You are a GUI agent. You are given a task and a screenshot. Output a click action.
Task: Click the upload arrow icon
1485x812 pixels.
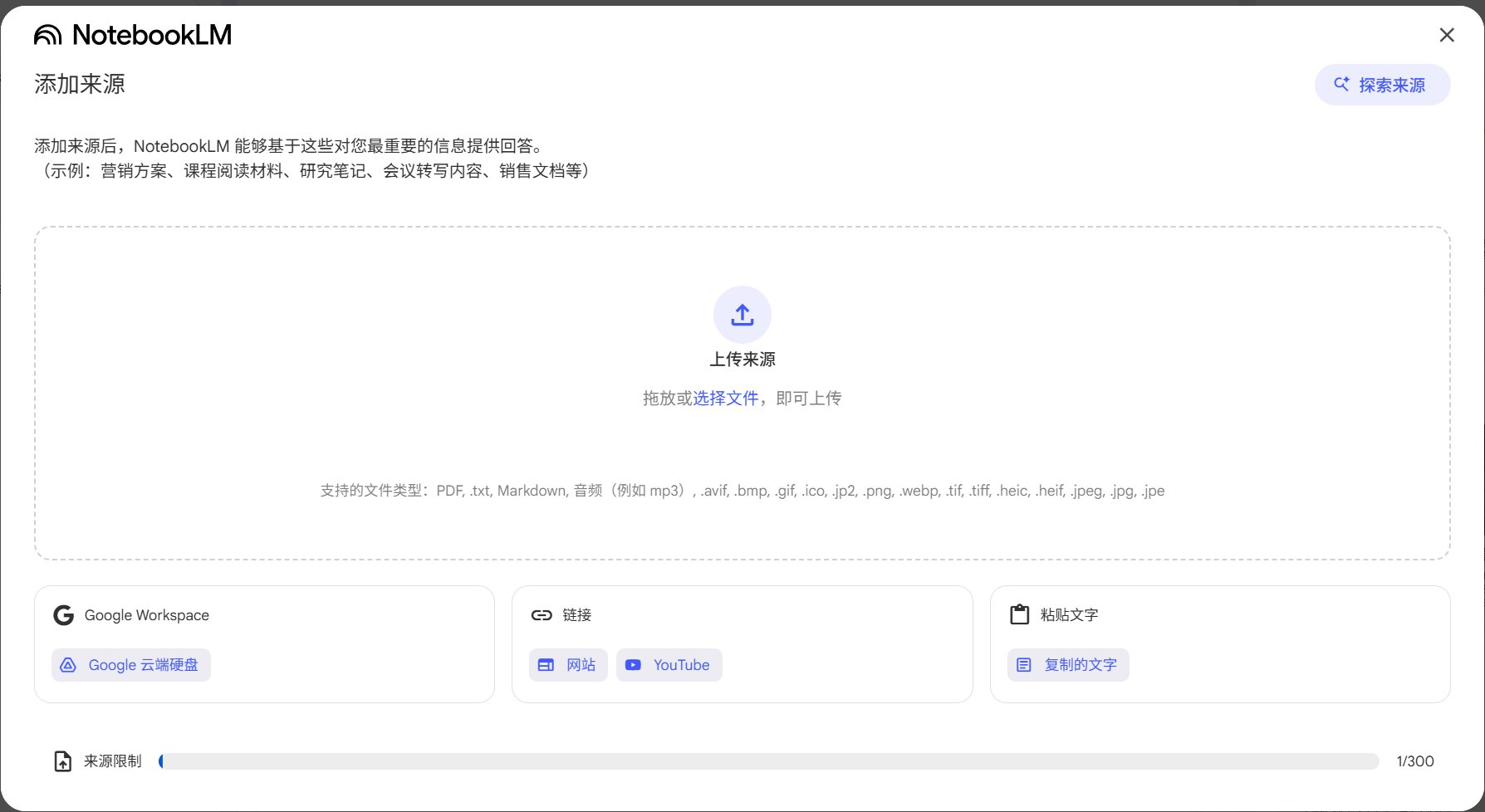(x=742, y=315)
